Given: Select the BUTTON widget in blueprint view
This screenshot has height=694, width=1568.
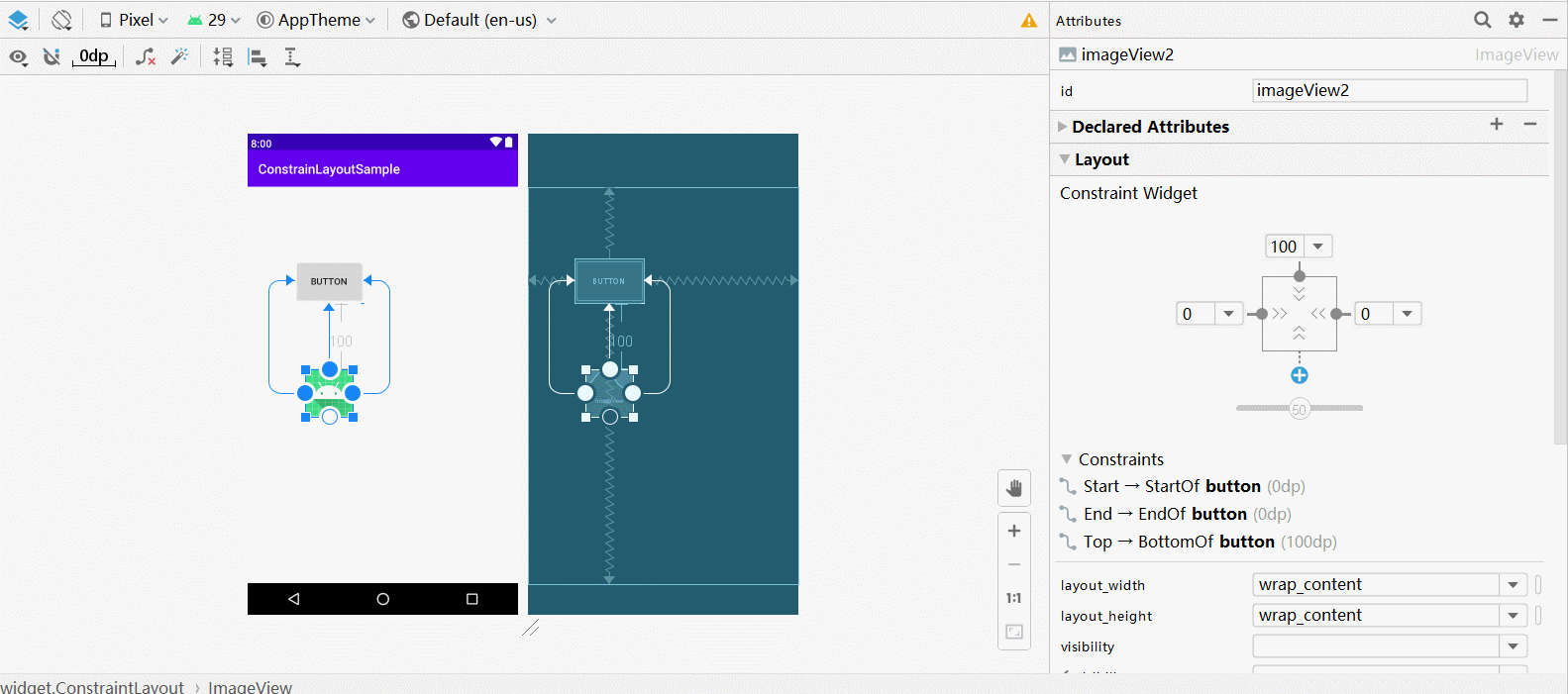Looking at the screenshot, I should point(609,281).
